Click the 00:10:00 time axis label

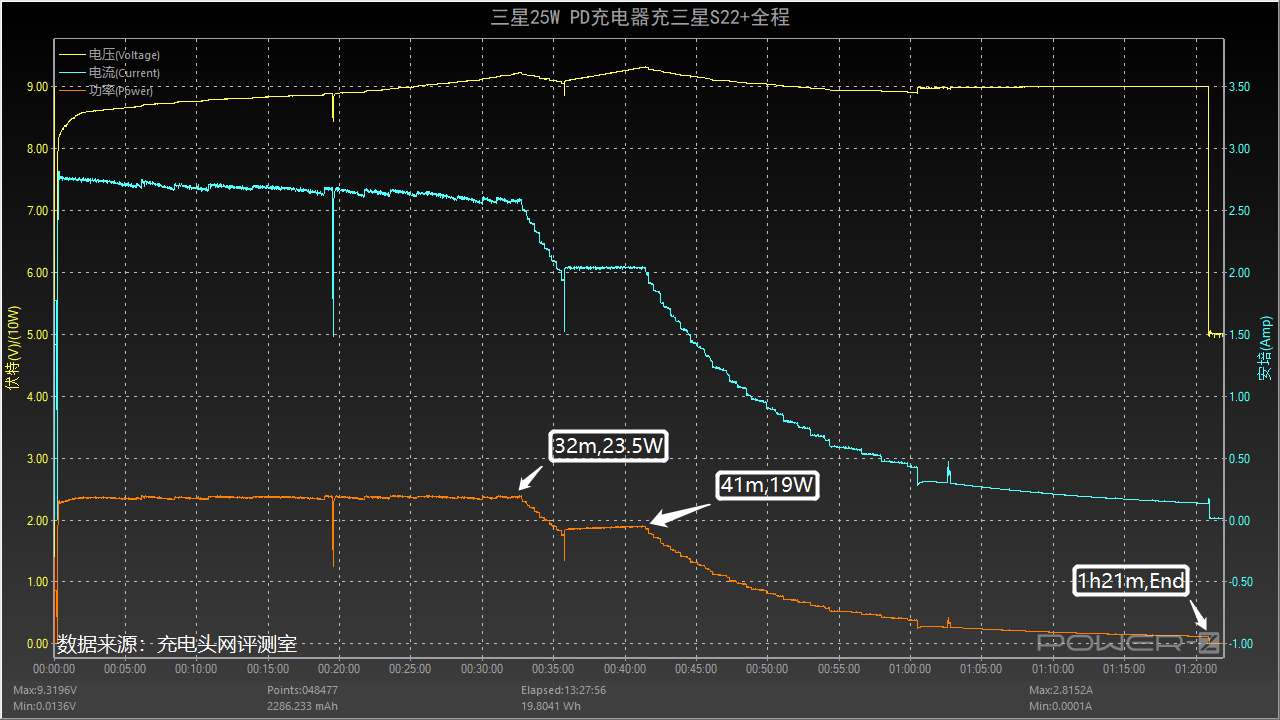tap(197, 669)
